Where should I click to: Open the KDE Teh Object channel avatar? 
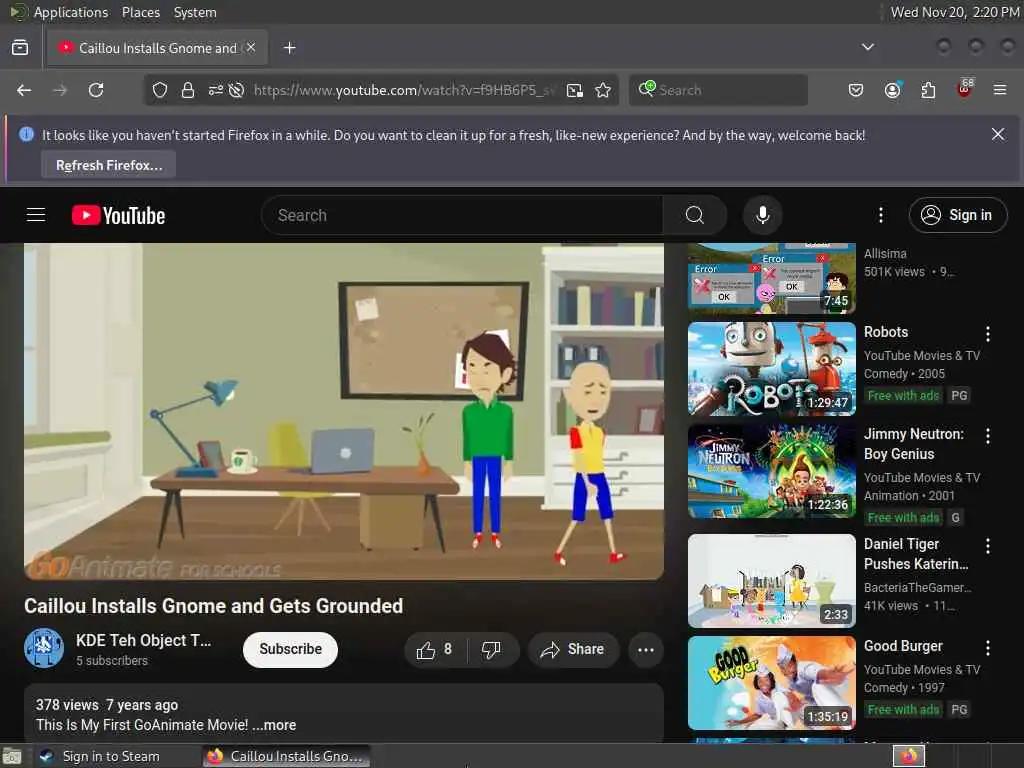pyautogui.click(x=44, y=648)
